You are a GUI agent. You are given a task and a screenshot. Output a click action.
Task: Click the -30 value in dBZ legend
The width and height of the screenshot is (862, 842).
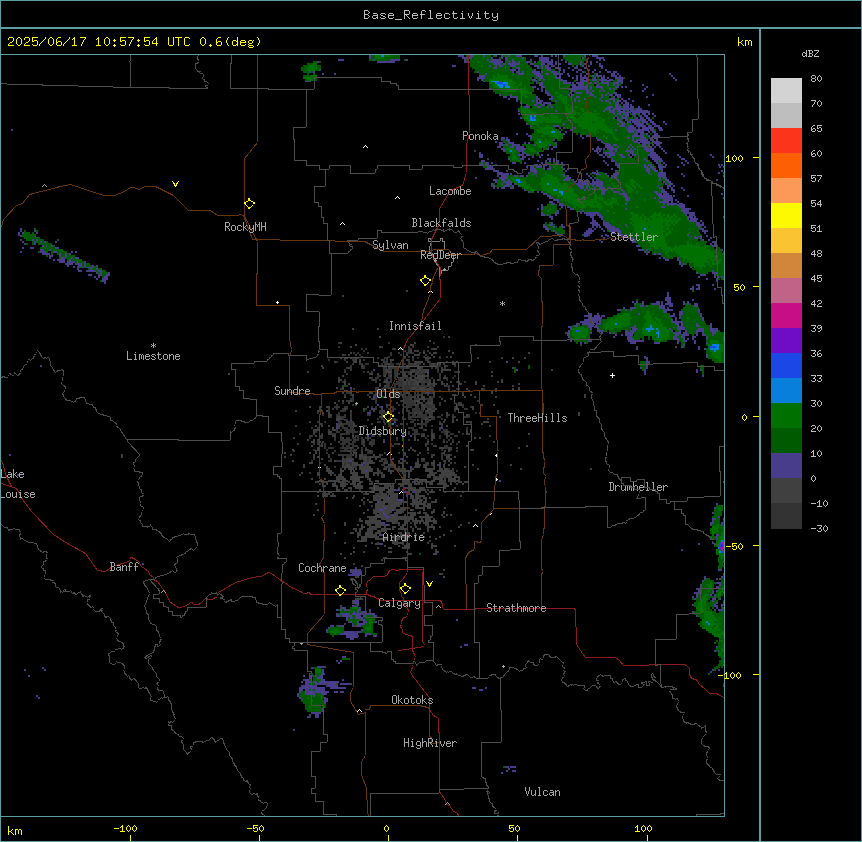tap(819, 529)
